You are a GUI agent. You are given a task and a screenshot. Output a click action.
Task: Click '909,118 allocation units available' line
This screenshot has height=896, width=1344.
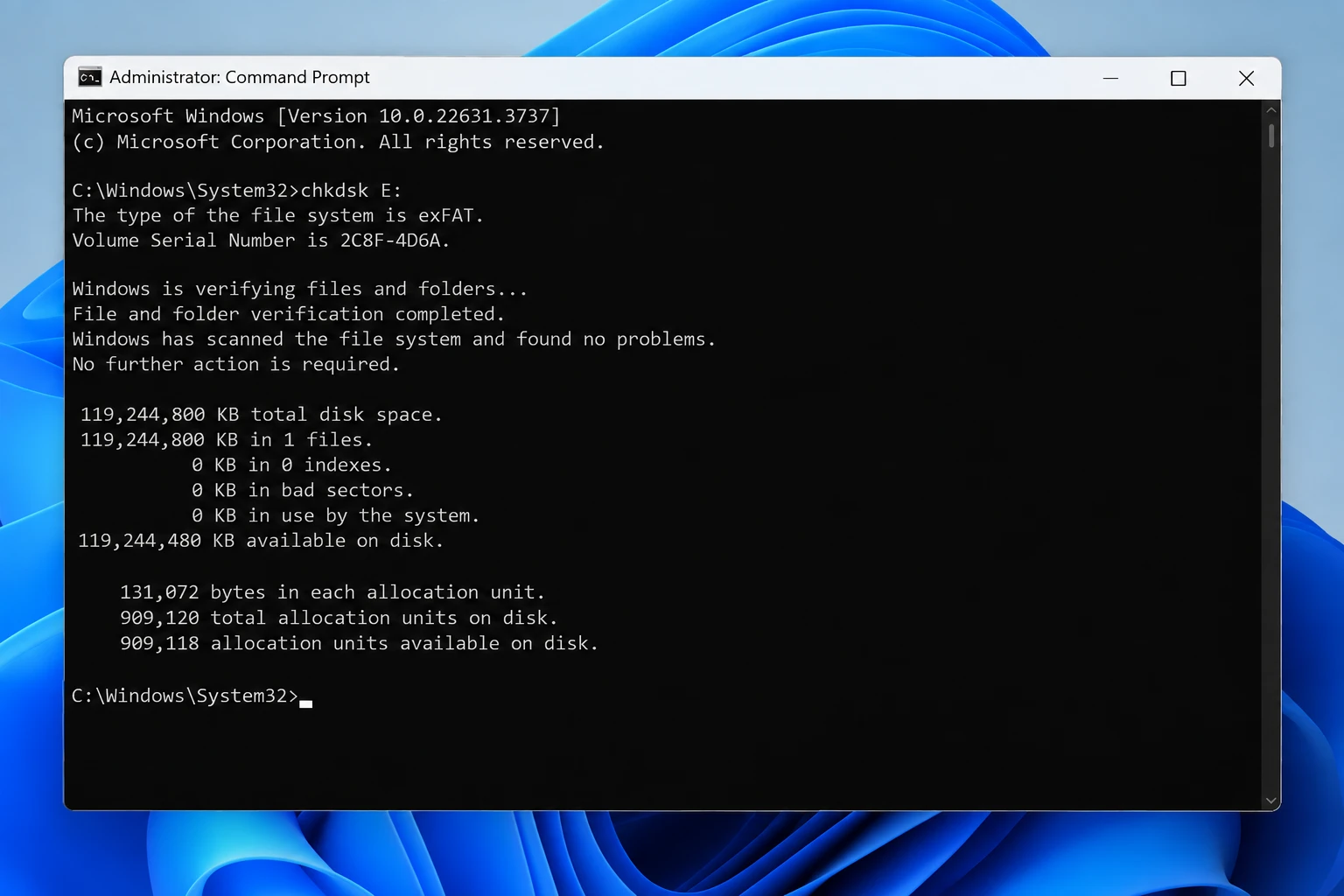(x=359, y=643)
